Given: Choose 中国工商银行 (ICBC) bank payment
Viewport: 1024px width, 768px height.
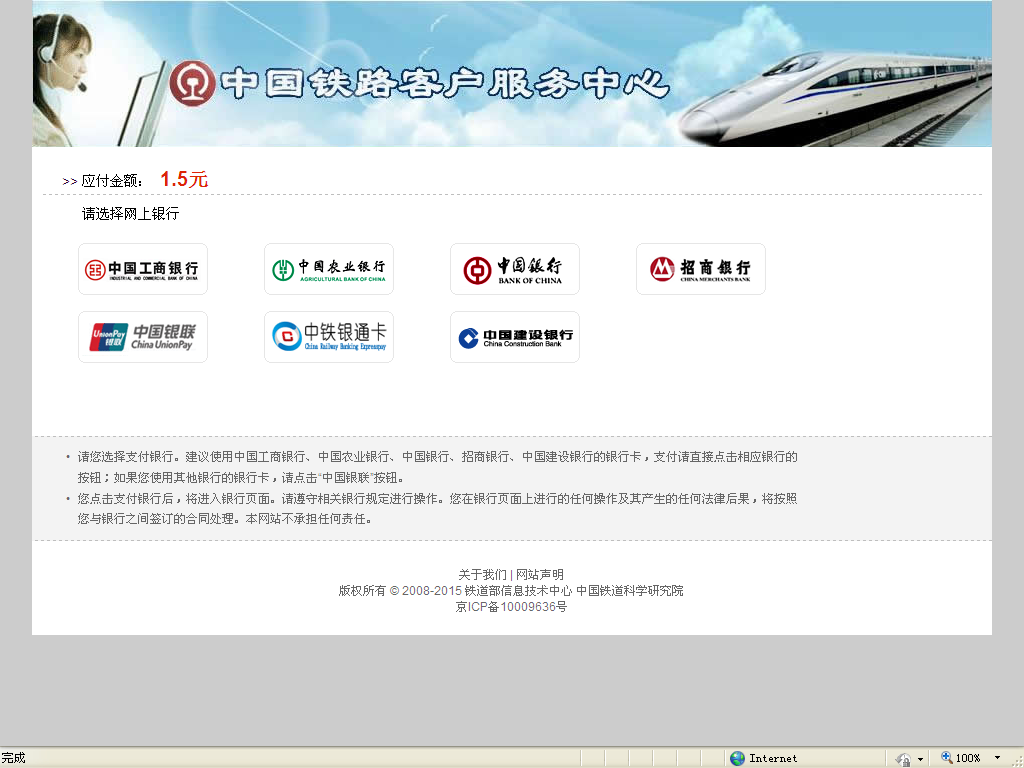Looking at the screenshot, I should [x=143, y=269].
